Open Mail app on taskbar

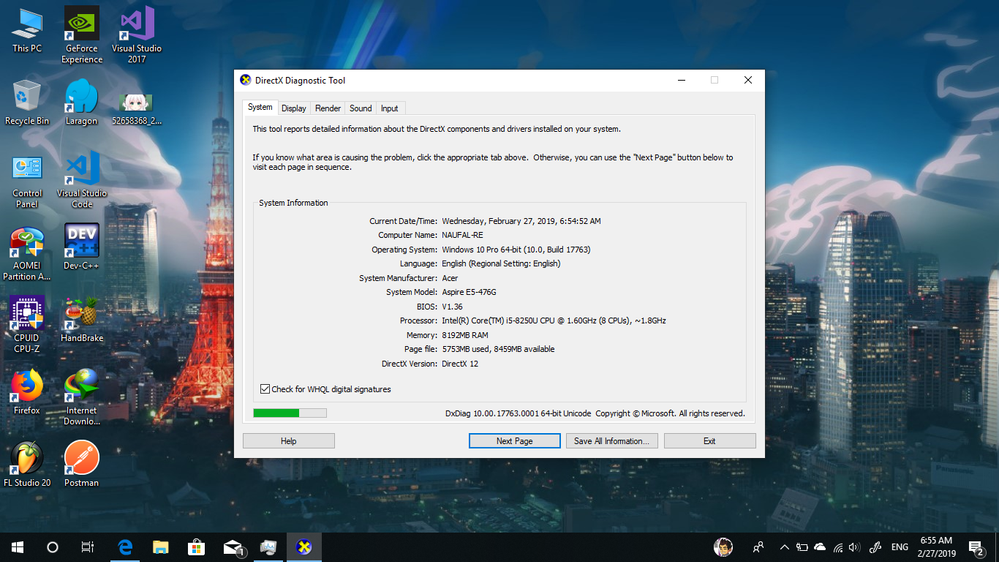(x=233, y=547)
